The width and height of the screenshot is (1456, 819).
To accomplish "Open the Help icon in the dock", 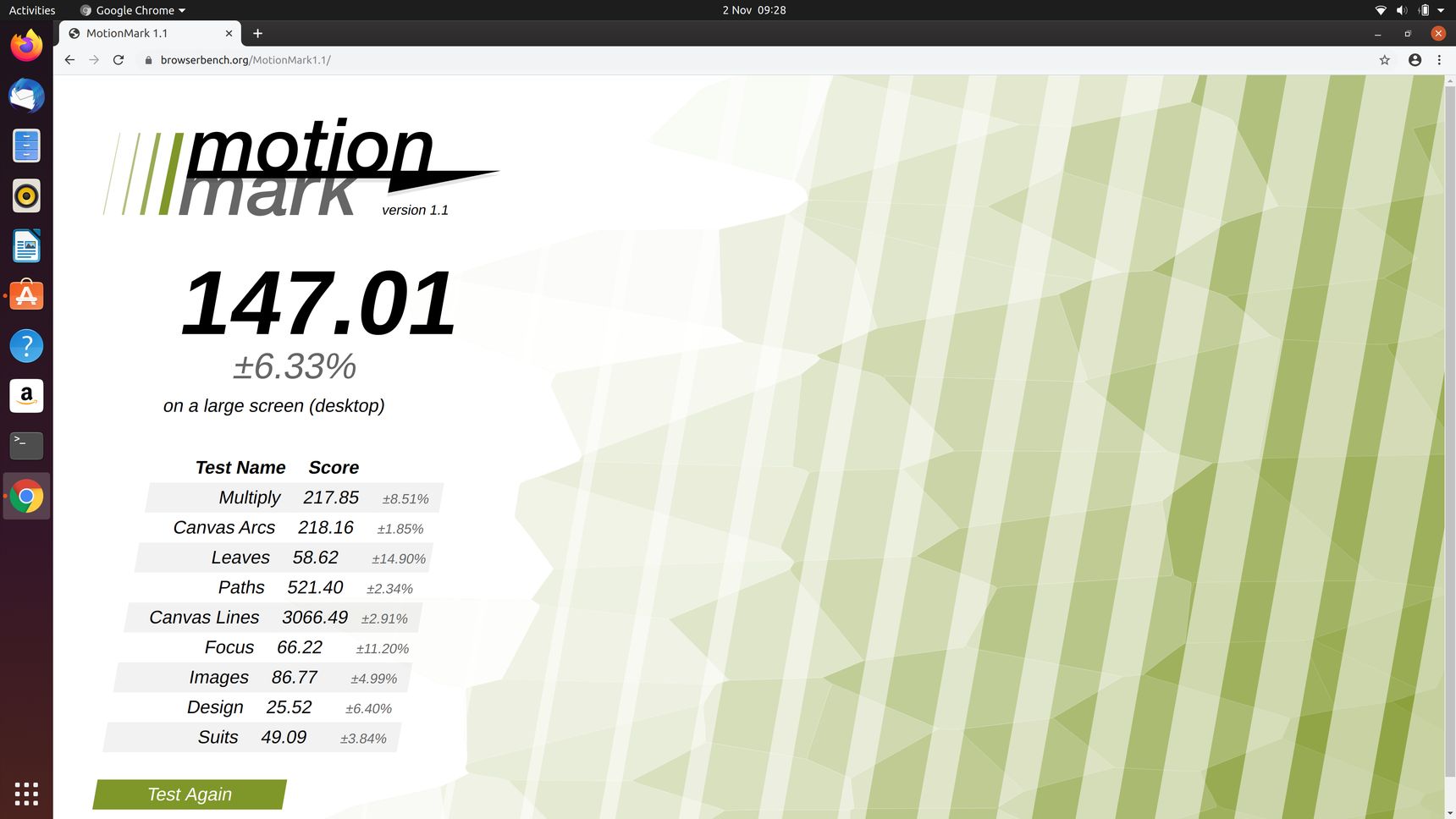I will (26, 345).
